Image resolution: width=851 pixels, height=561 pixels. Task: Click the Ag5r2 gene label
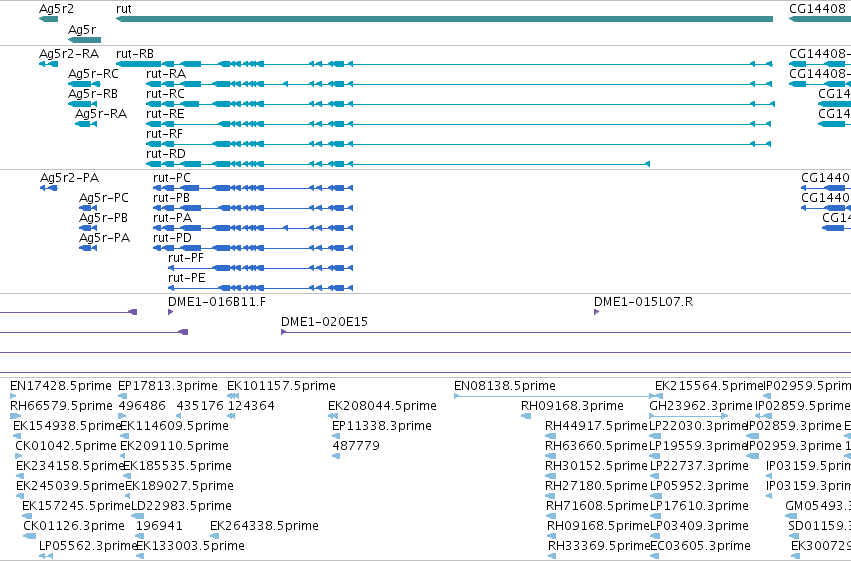coord(56,9)
